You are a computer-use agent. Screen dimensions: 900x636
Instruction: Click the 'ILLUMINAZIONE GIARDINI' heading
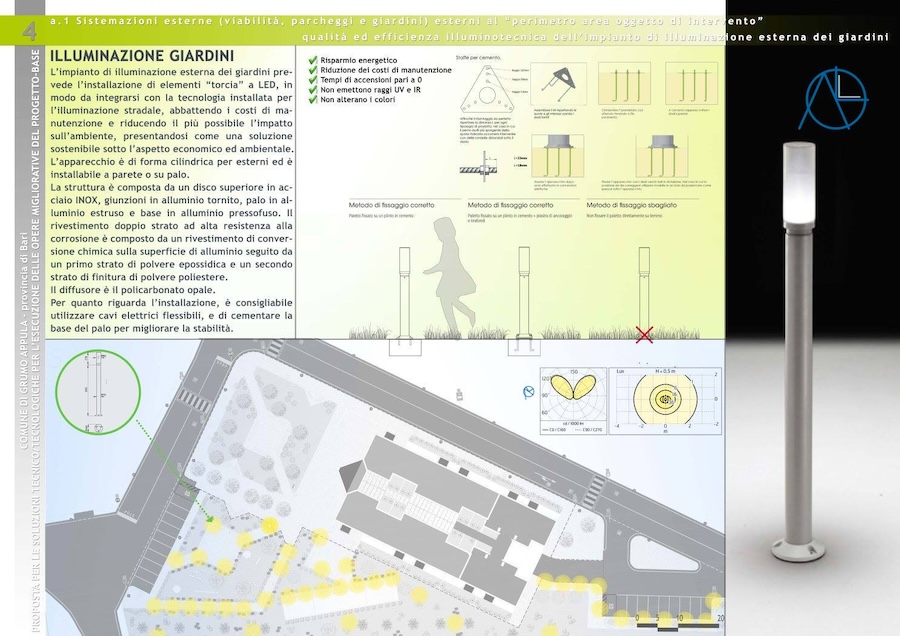point(142,57)
